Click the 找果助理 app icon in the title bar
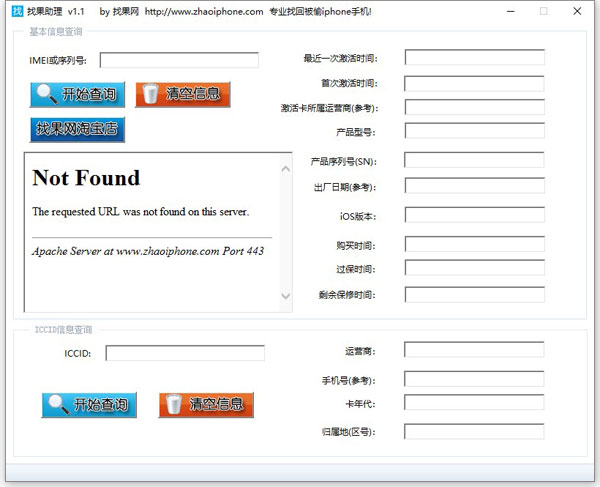This screenshot has height=487, width=600. pyautogui.click(x=16, y=11)
